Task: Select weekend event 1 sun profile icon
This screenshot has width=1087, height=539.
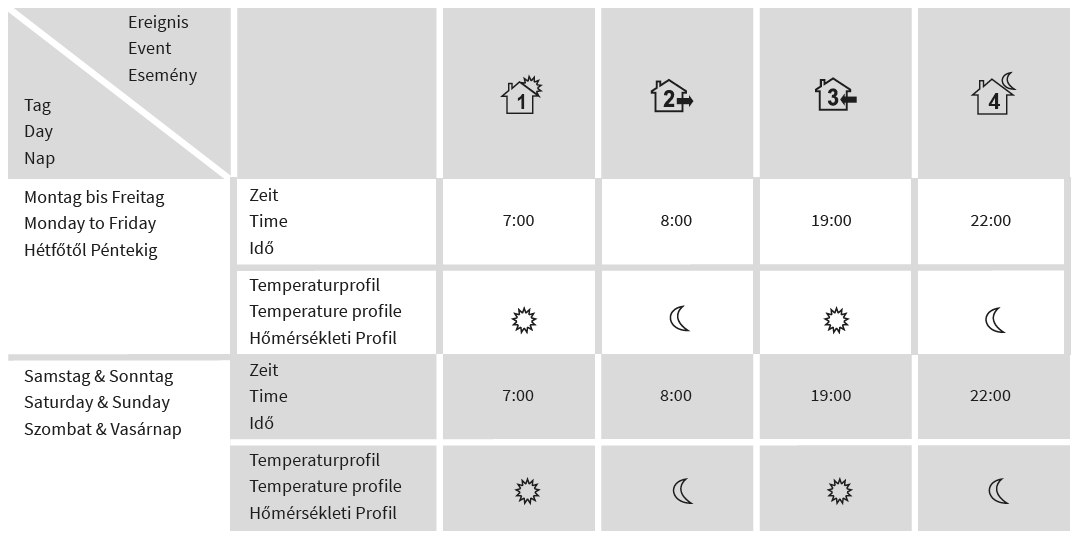Action: 527,491
